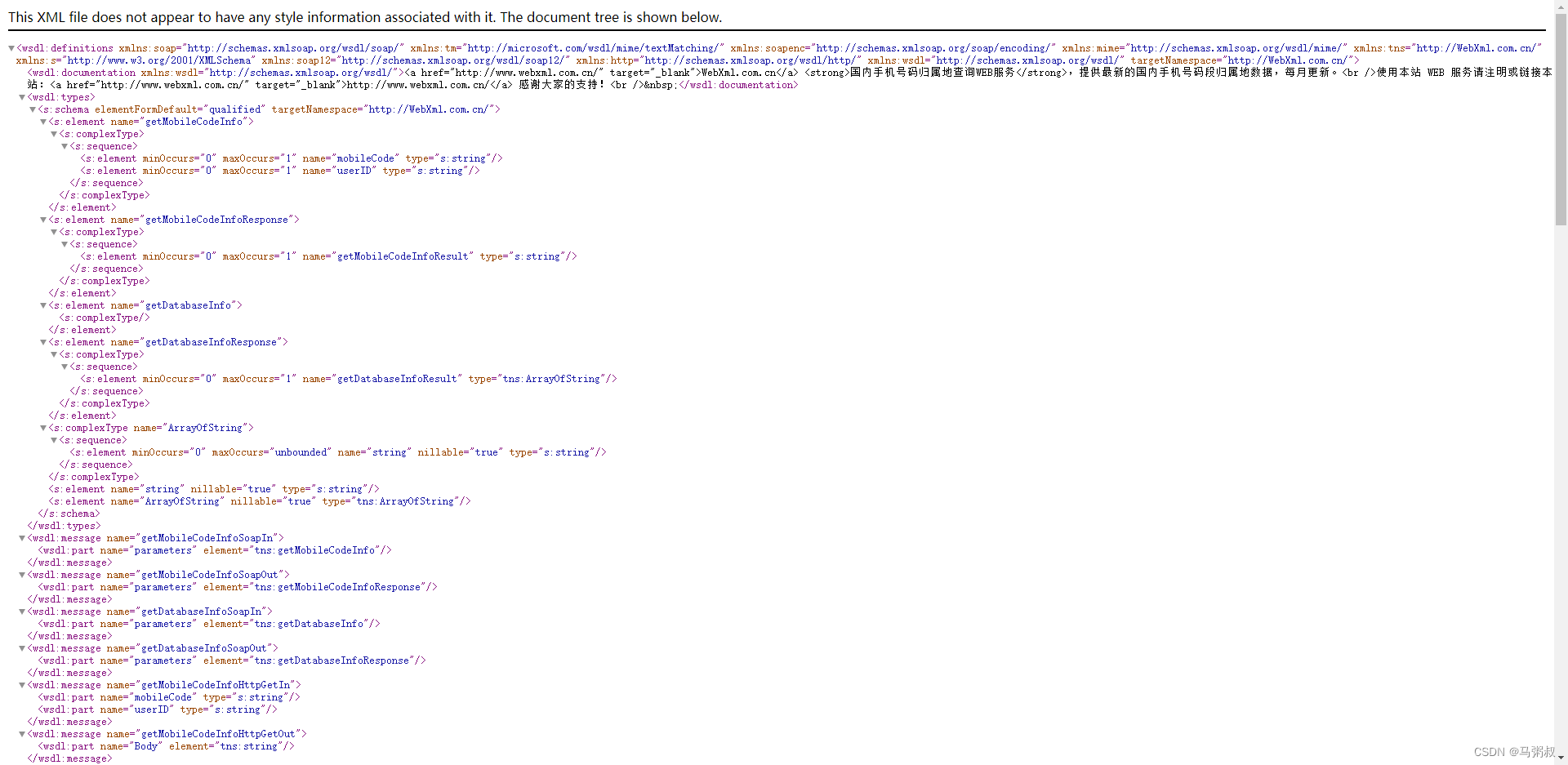
Task: Collapse s:element getMobileCodeInfoResponse triangle
Action: 43,220
